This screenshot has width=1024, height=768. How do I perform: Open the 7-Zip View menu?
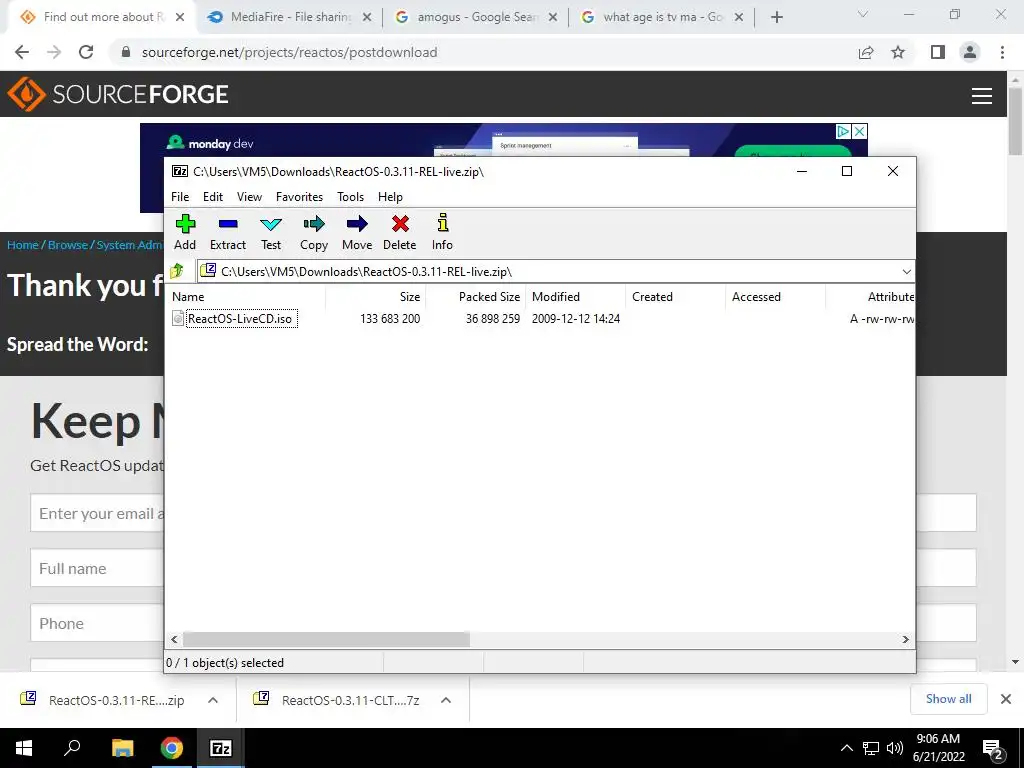(x=249, y=197)
